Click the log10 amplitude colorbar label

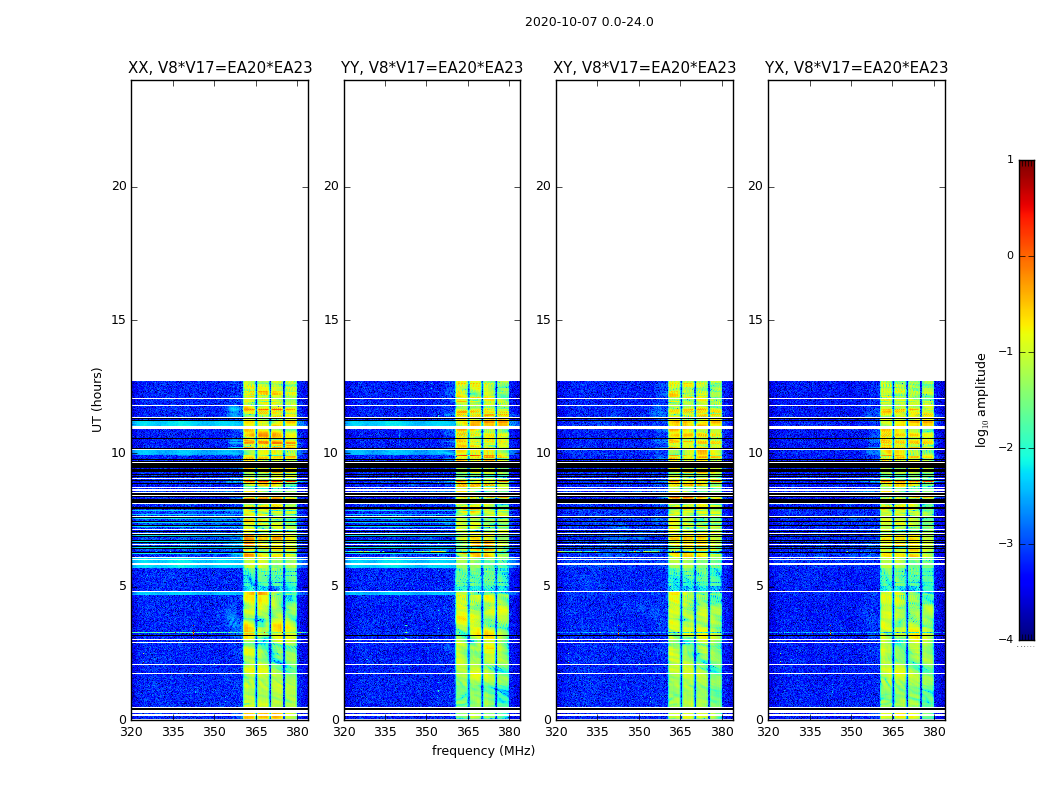pos(981,400)
